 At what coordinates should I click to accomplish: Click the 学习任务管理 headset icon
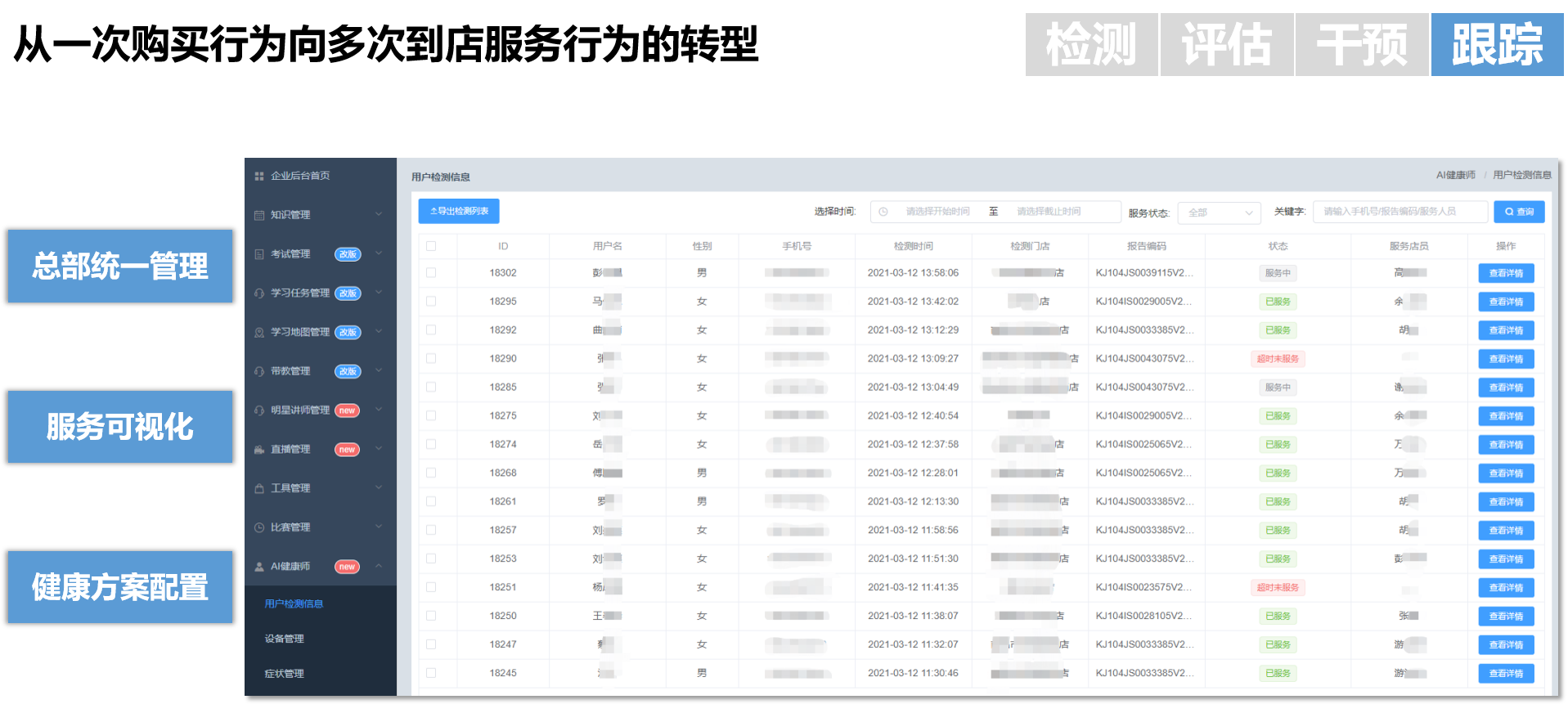[x=259, y=293]
